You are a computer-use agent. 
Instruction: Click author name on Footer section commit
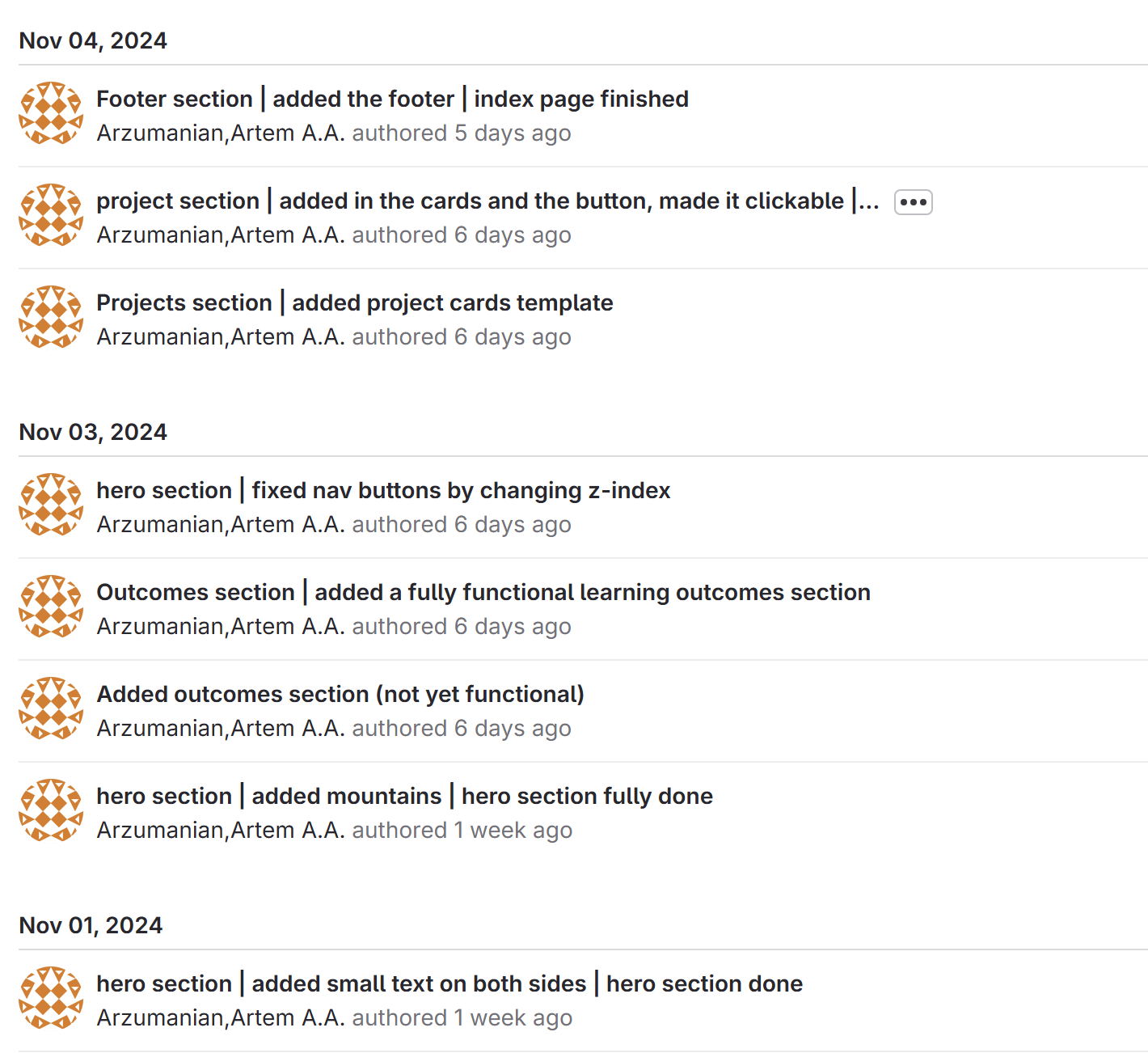point(221,133)
